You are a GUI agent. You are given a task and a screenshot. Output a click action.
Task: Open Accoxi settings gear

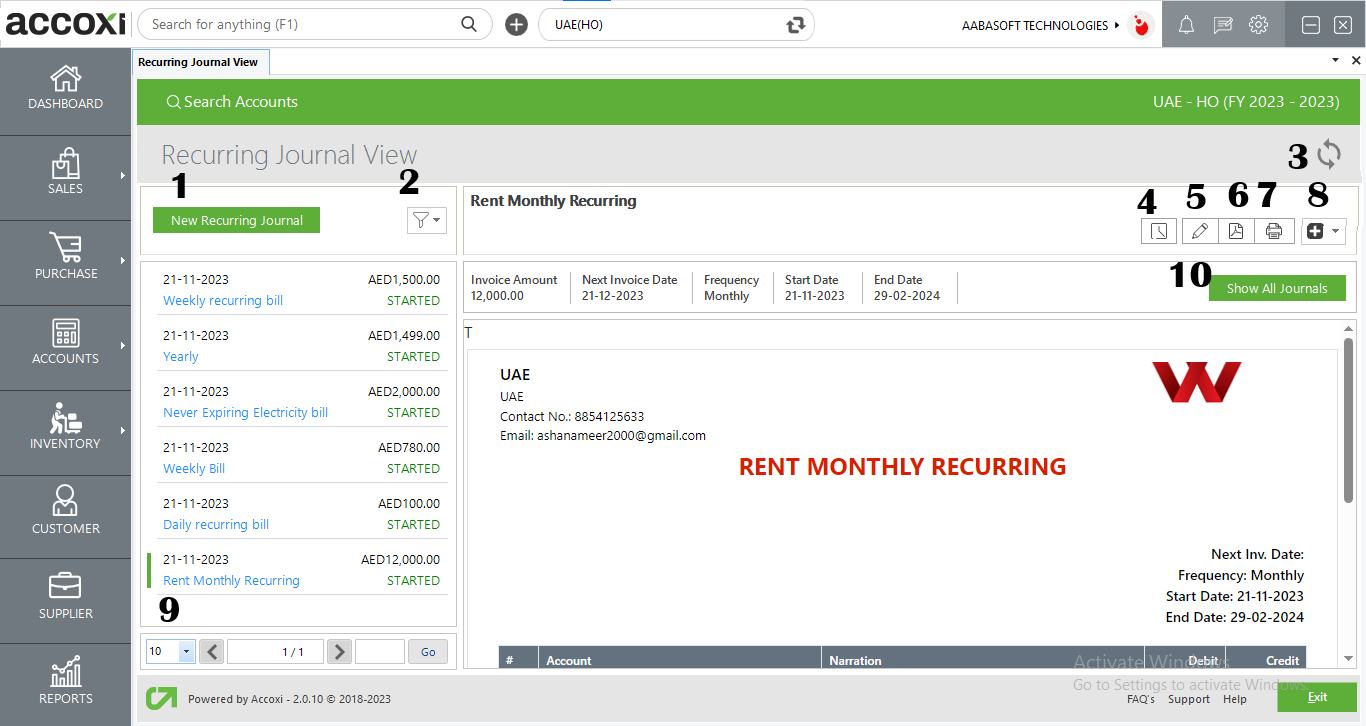(1258, 24)
